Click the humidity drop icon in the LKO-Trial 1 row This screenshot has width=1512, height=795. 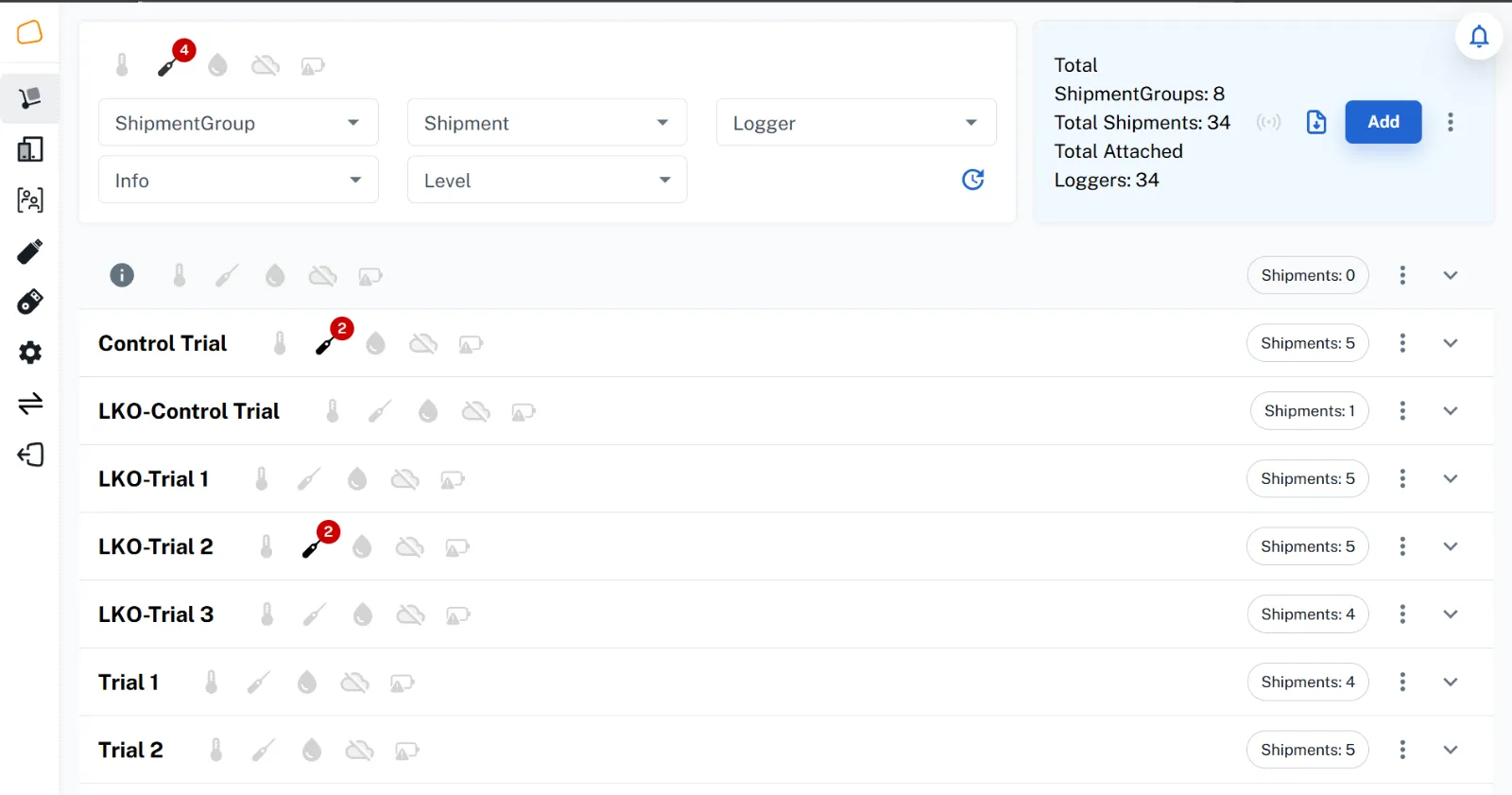[x=357, y=479]
